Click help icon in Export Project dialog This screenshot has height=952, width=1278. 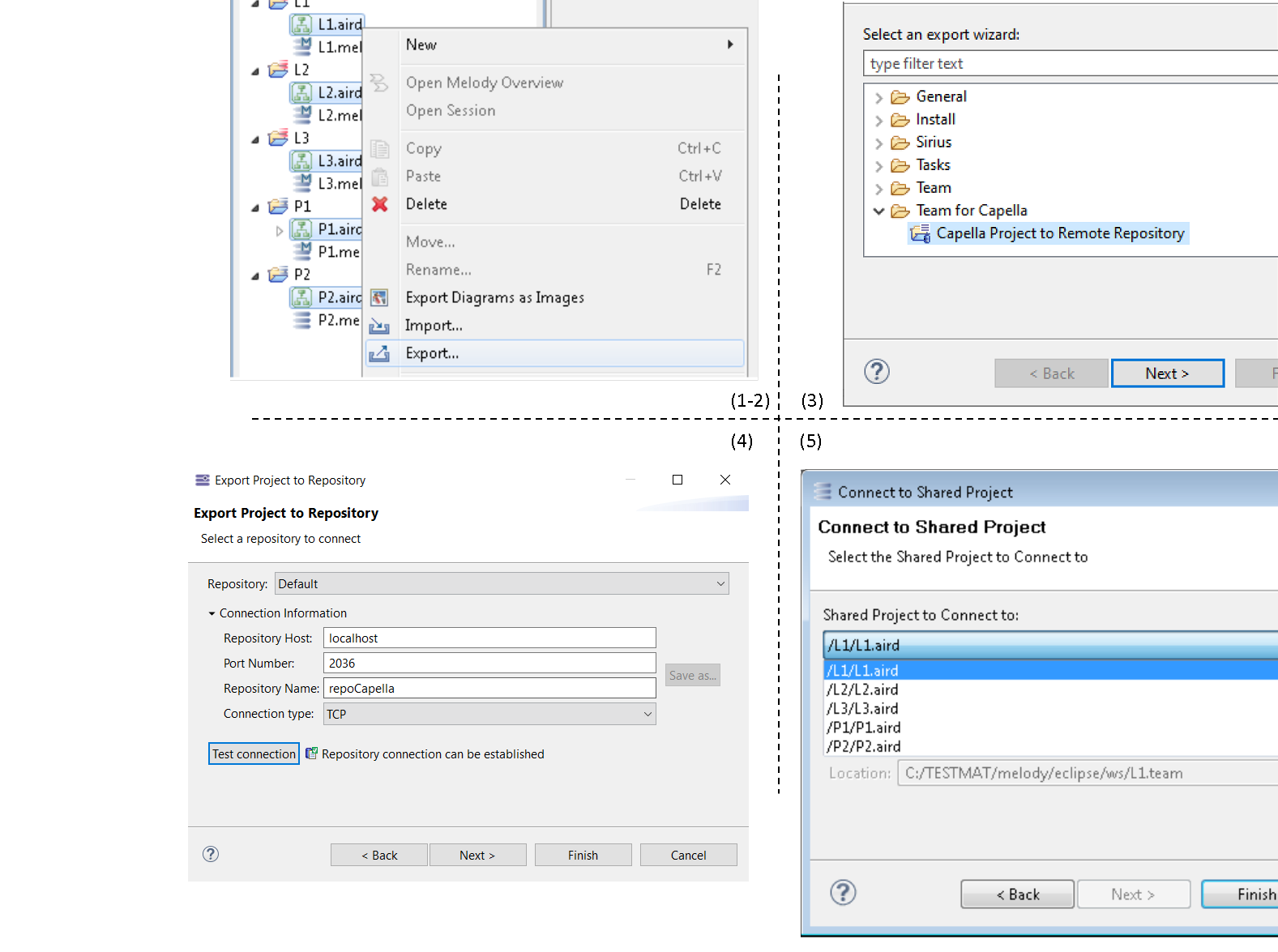pyautogui.click(x=211, y=854)
